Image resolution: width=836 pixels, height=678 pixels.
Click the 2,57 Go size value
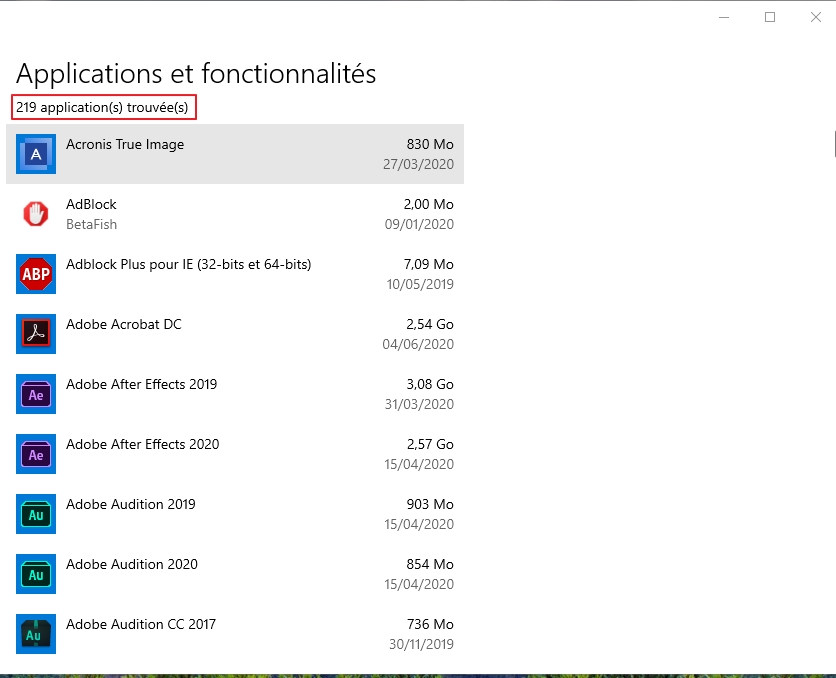pyautogui.click(x=430, y=444)
